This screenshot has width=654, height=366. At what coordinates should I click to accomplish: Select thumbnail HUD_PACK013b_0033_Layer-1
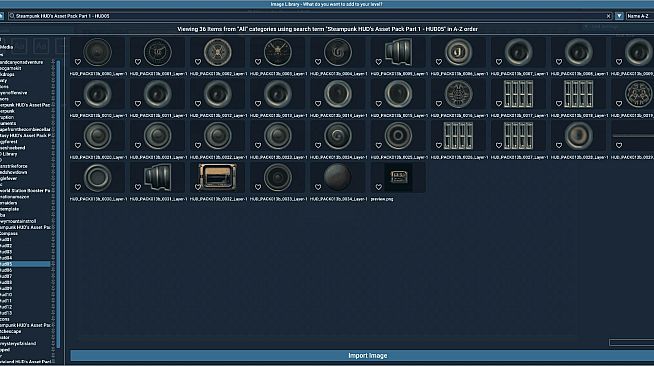pos(278,178)
